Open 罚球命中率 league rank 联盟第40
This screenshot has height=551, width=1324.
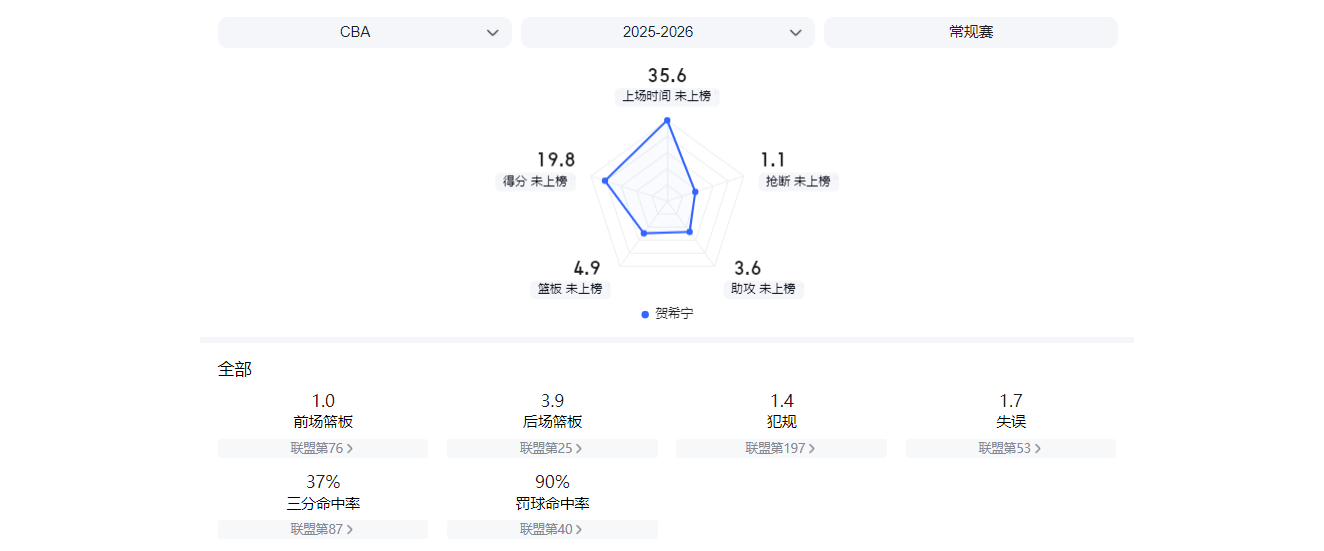(551, 529)
